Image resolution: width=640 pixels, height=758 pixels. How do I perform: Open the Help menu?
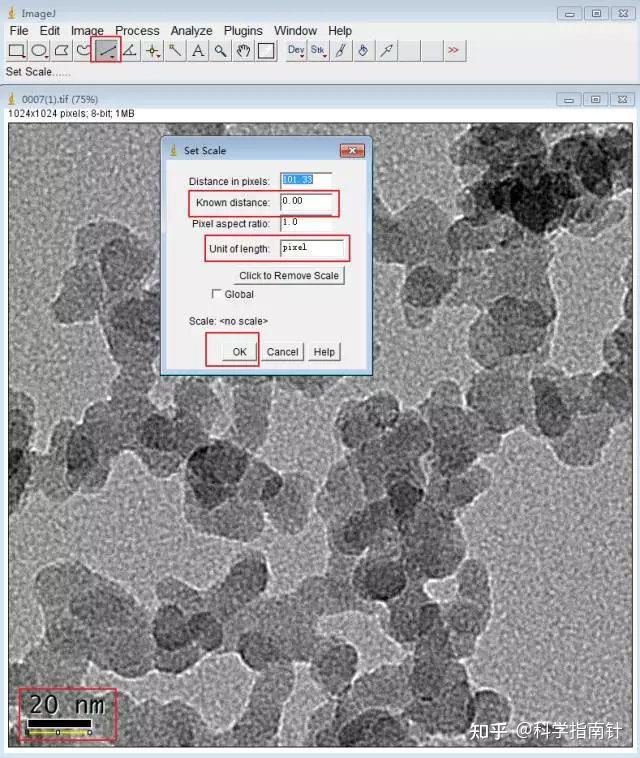pyautogui.click(x=340, y=30)
